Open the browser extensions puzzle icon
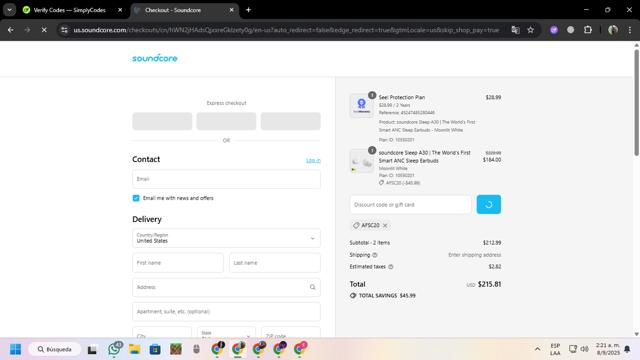The width and height of the screenshot is (640, 360). coord(588,30)
